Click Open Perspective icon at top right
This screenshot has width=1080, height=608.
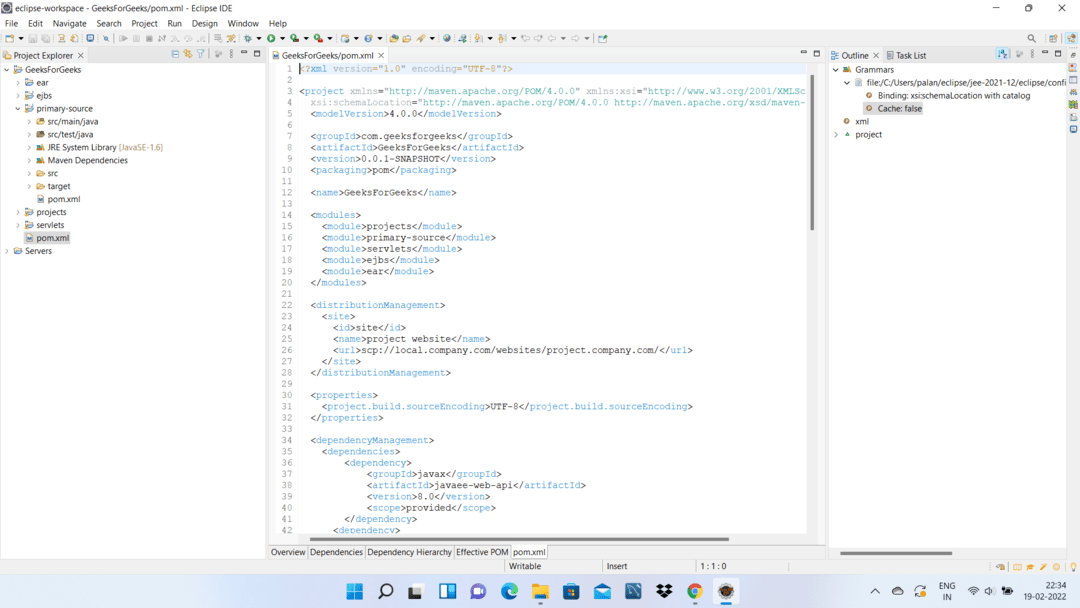pyautogui.click(x=1053, y=38)
